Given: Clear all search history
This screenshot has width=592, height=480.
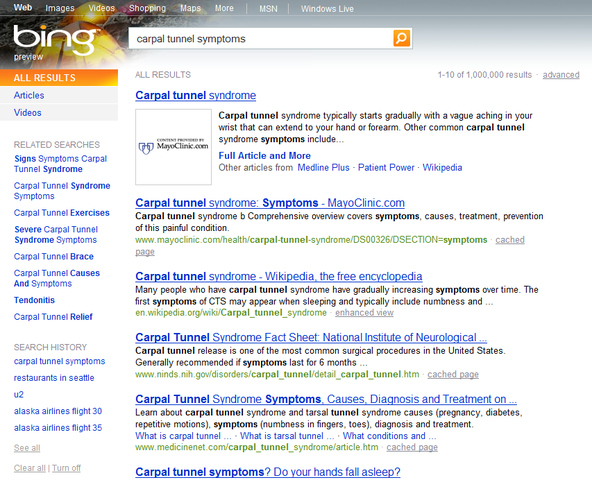Looking at the screenshot, I should [29, 468].
